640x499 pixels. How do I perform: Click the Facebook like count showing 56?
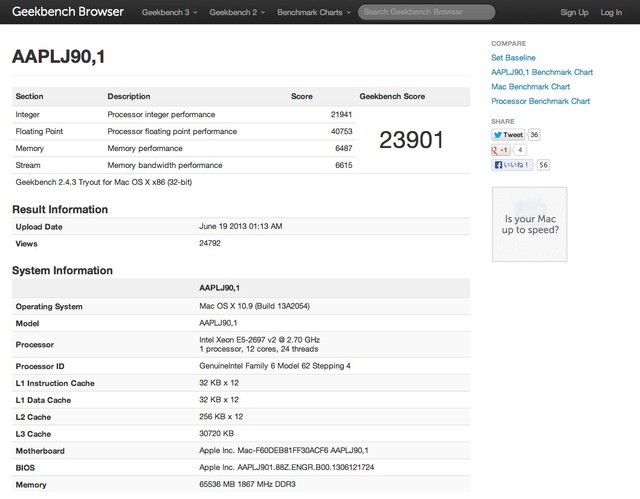click(x=543, y=165)
